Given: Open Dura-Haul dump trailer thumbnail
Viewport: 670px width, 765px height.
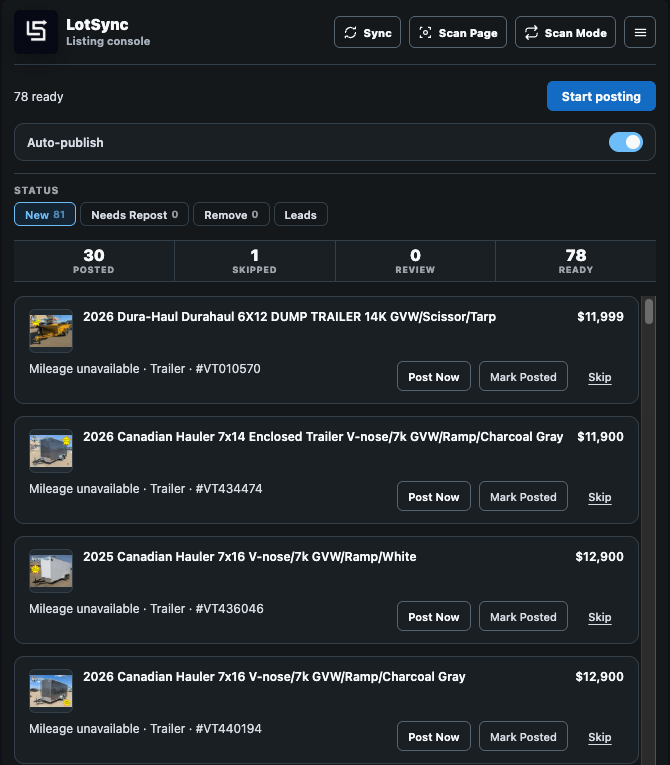Looking at the screenshot, I should 51,331.
